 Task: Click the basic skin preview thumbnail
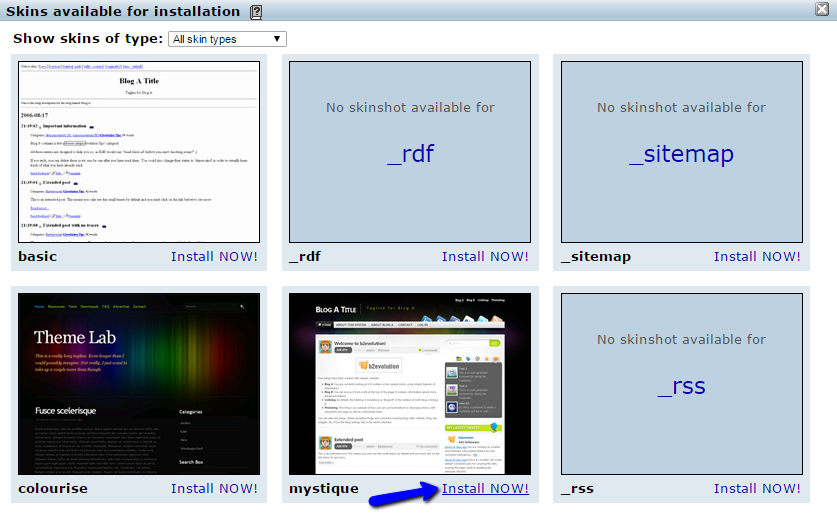[139, 152]
